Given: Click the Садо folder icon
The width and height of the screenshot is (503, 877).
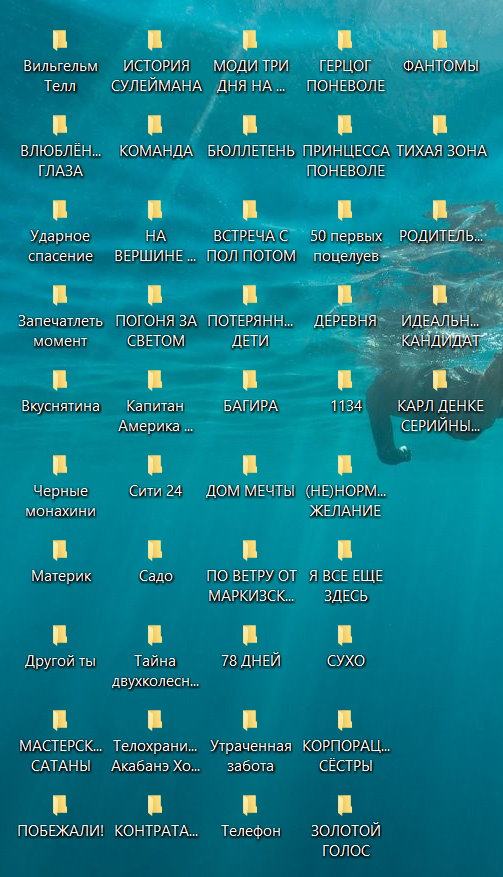Looking at the screenshot, I should [155, 550].
